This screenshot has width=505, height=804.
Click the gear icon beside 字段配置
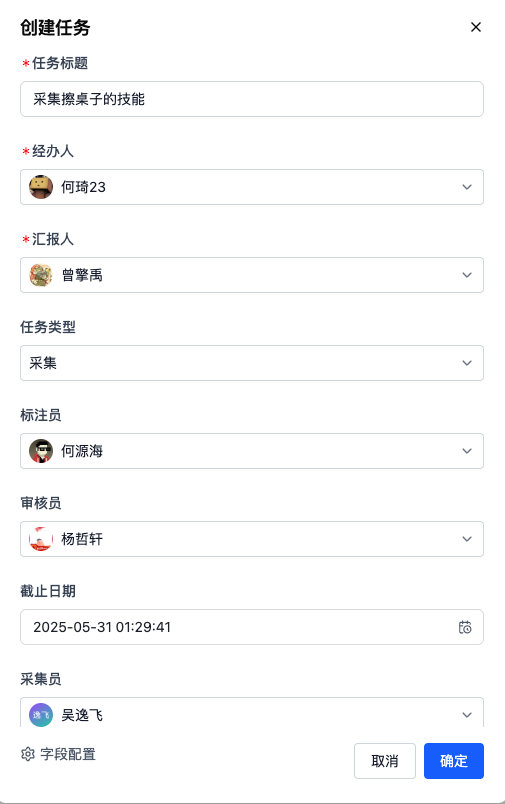28,754
